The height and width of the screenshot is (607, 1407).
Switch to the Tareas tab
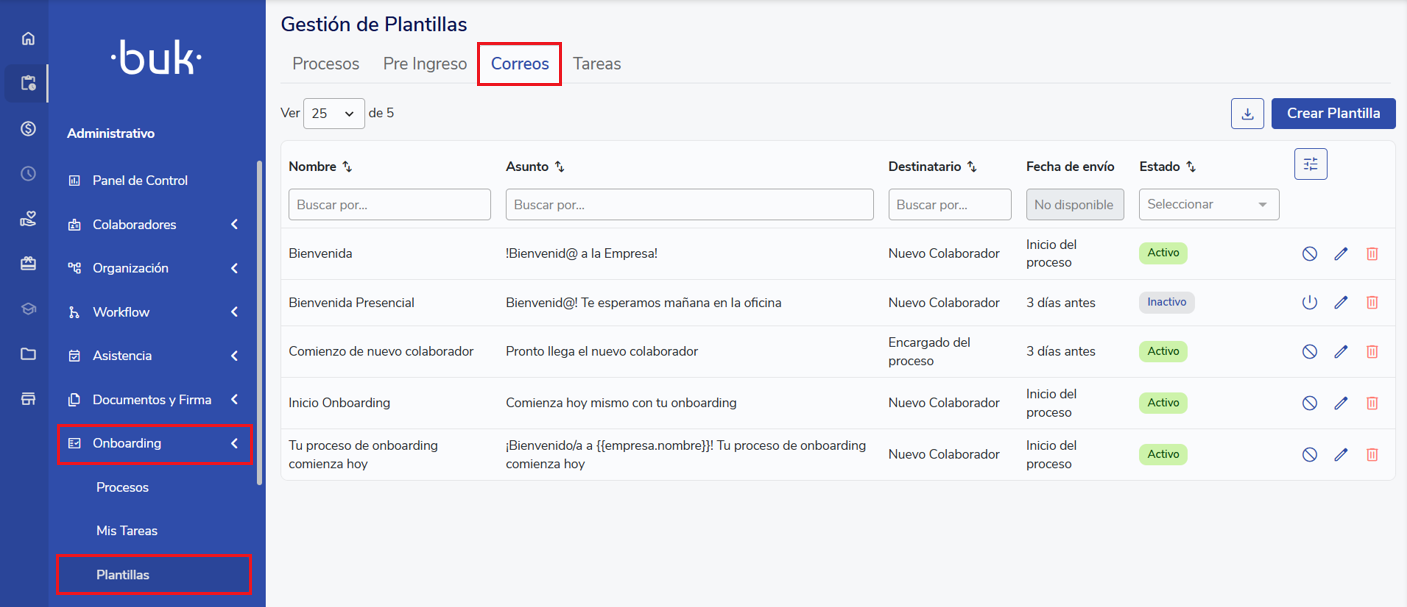coord(596,64)
